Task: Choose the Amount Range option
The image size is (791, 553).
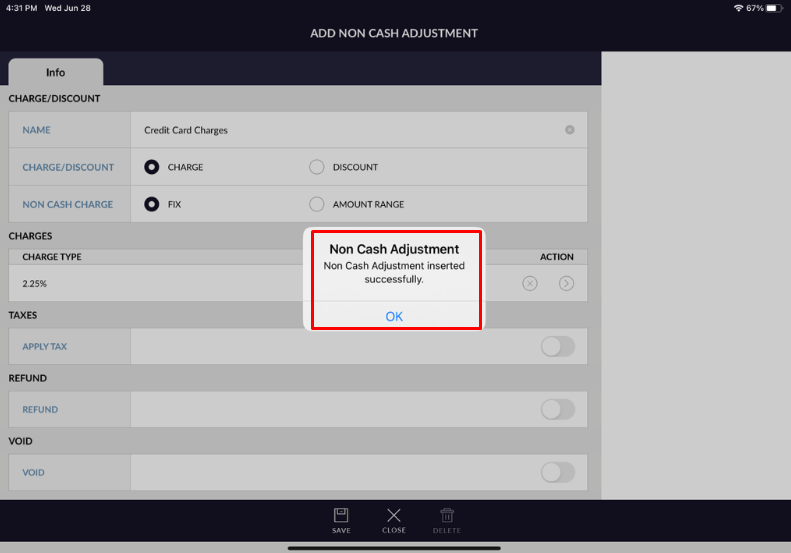Action: click(317, 204)
